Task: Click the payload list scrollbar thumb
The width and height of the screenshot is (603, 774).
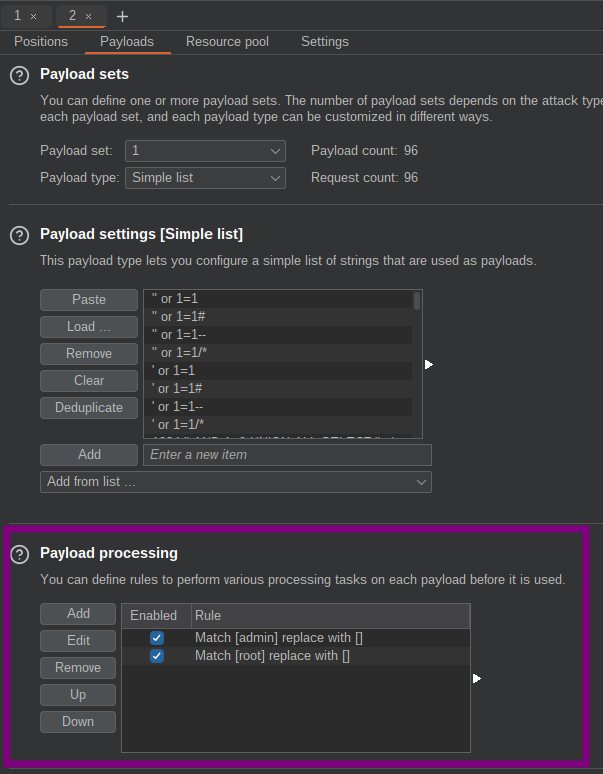Action: (417, 301)
